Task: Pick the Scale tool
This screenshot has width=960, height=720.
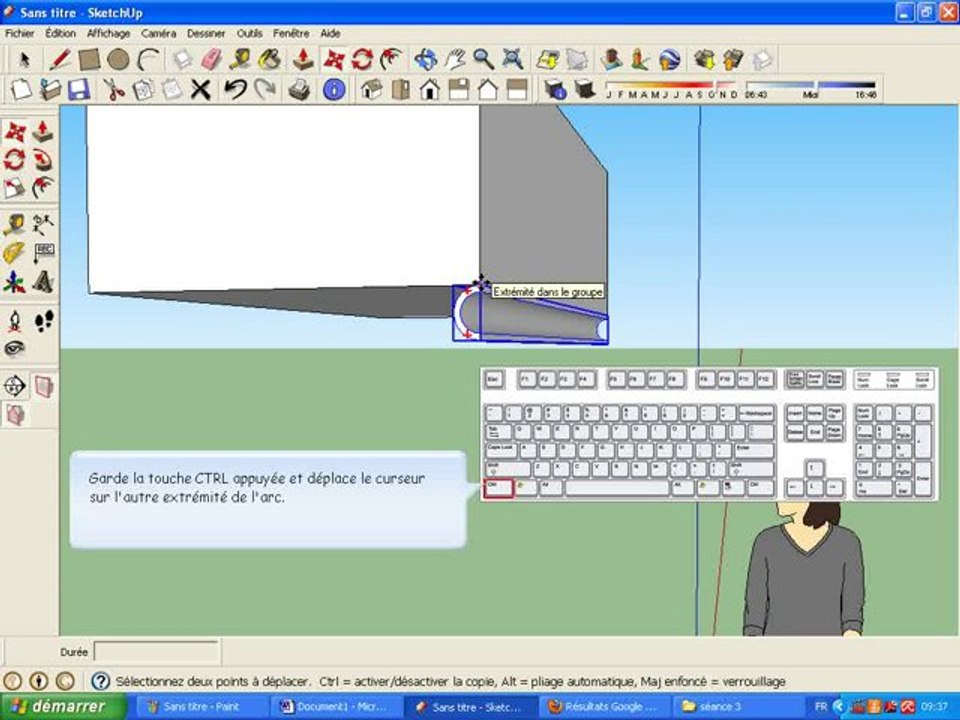Action: (x=15, y=188)
